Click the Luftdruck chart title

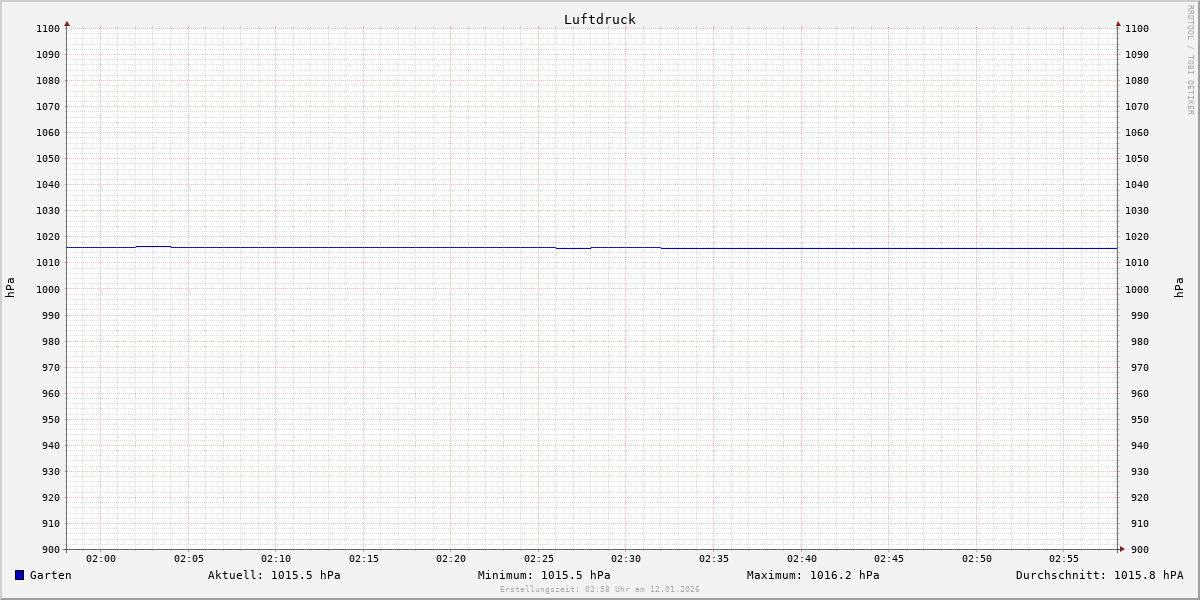point(599,19)
